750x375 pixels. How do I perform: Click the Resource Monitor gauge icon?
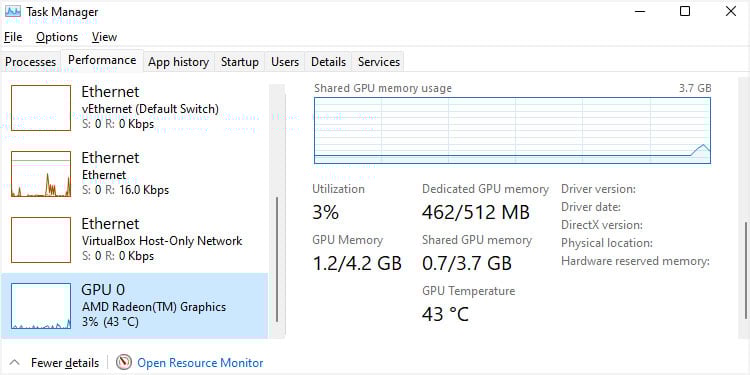pos(123,363)
